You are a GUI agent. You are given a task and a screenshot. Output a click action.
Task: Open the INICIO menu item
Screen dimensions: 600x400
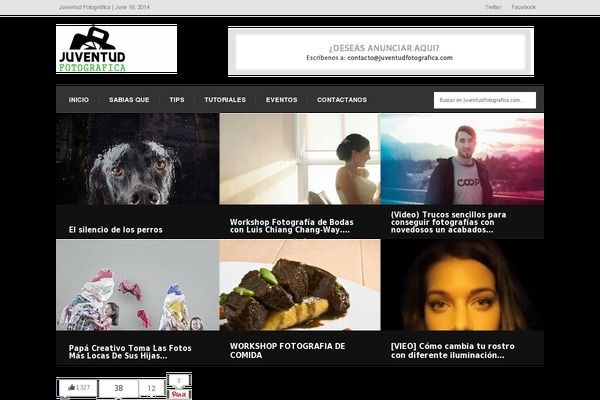click(79, 100)
